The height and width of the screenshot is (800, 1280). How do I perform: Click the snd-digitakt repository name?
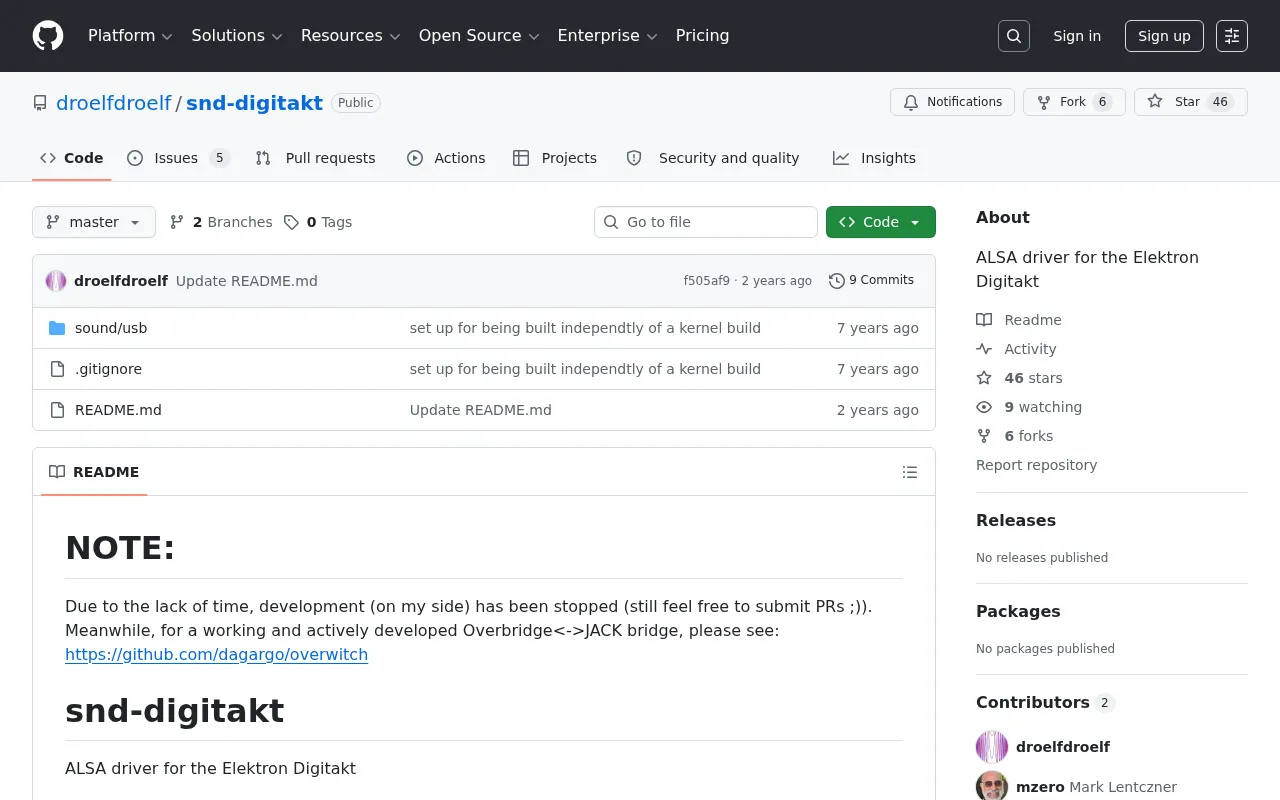click(x=254, y=103)
